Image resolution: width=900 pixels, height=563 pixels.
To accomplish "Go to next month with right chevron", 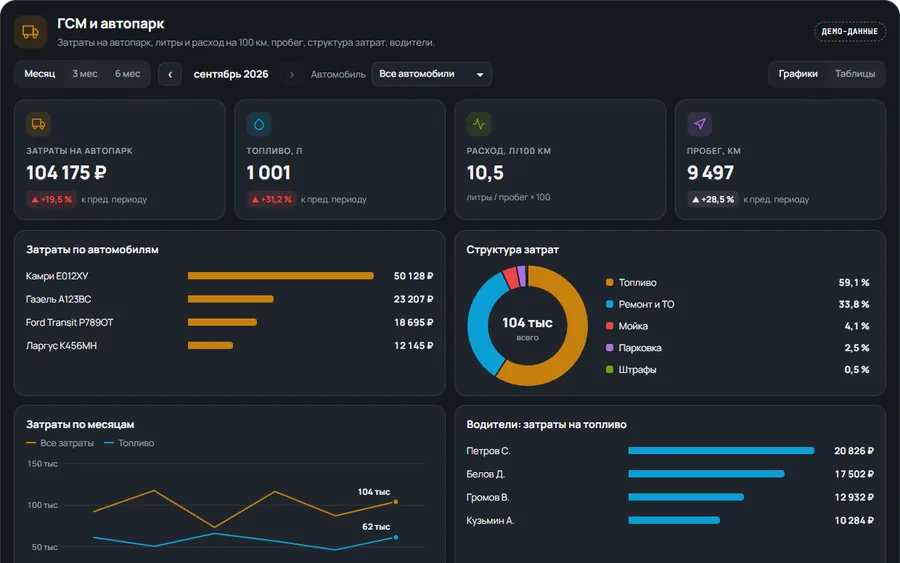I will (x=292, y=74).
